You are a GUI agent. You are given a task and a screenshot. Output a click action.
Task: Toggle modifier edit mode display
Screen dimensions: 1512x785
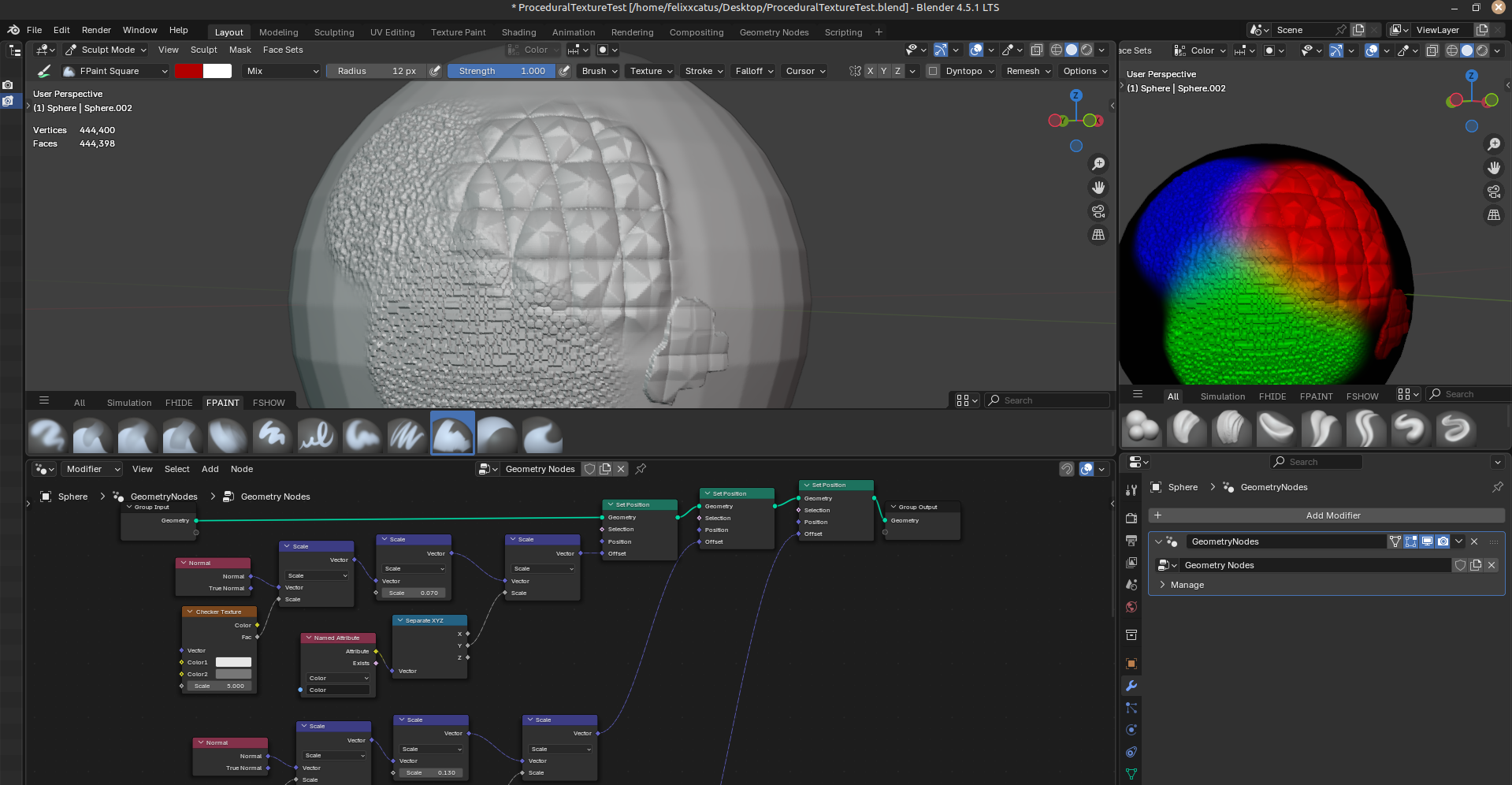pos(1411,541)
